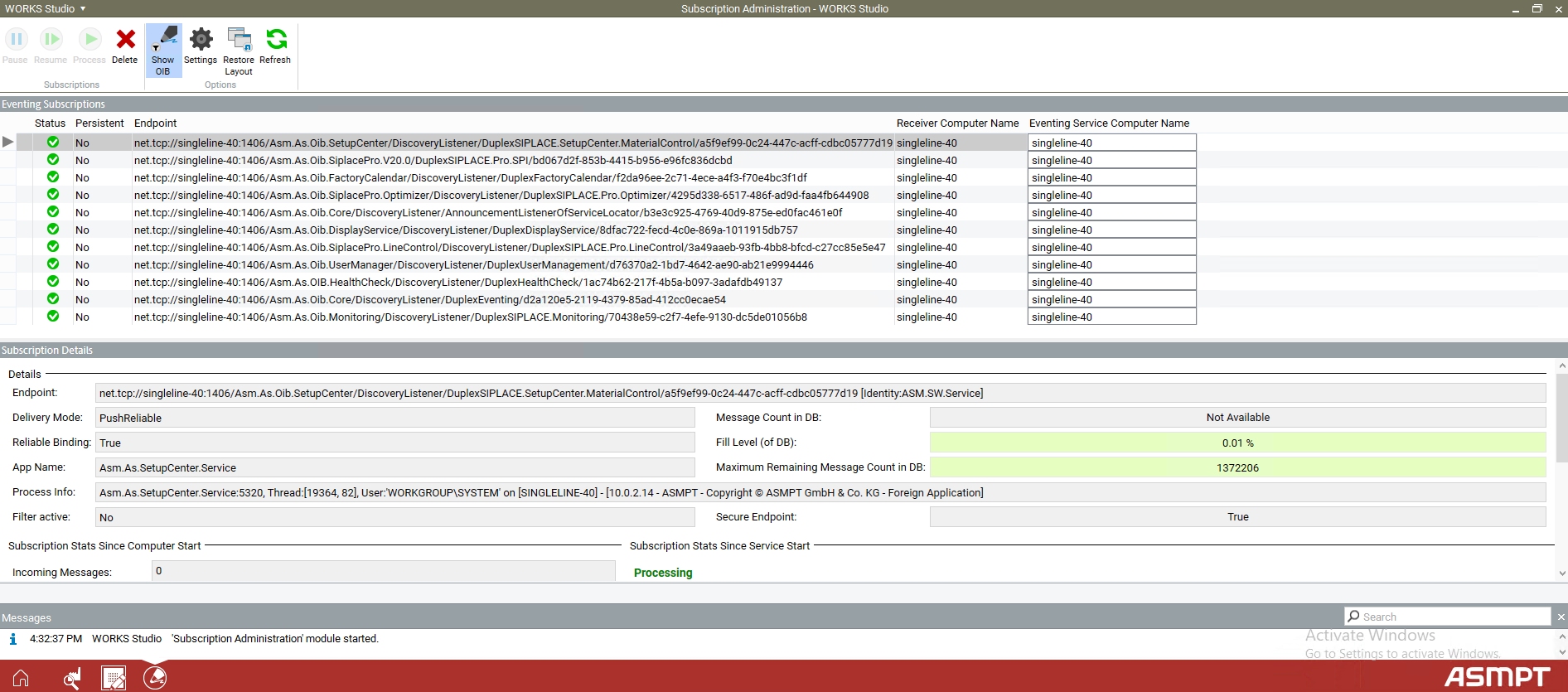
Task: Click the Endpoint field in Subscription Details
Action: (820, 393)
